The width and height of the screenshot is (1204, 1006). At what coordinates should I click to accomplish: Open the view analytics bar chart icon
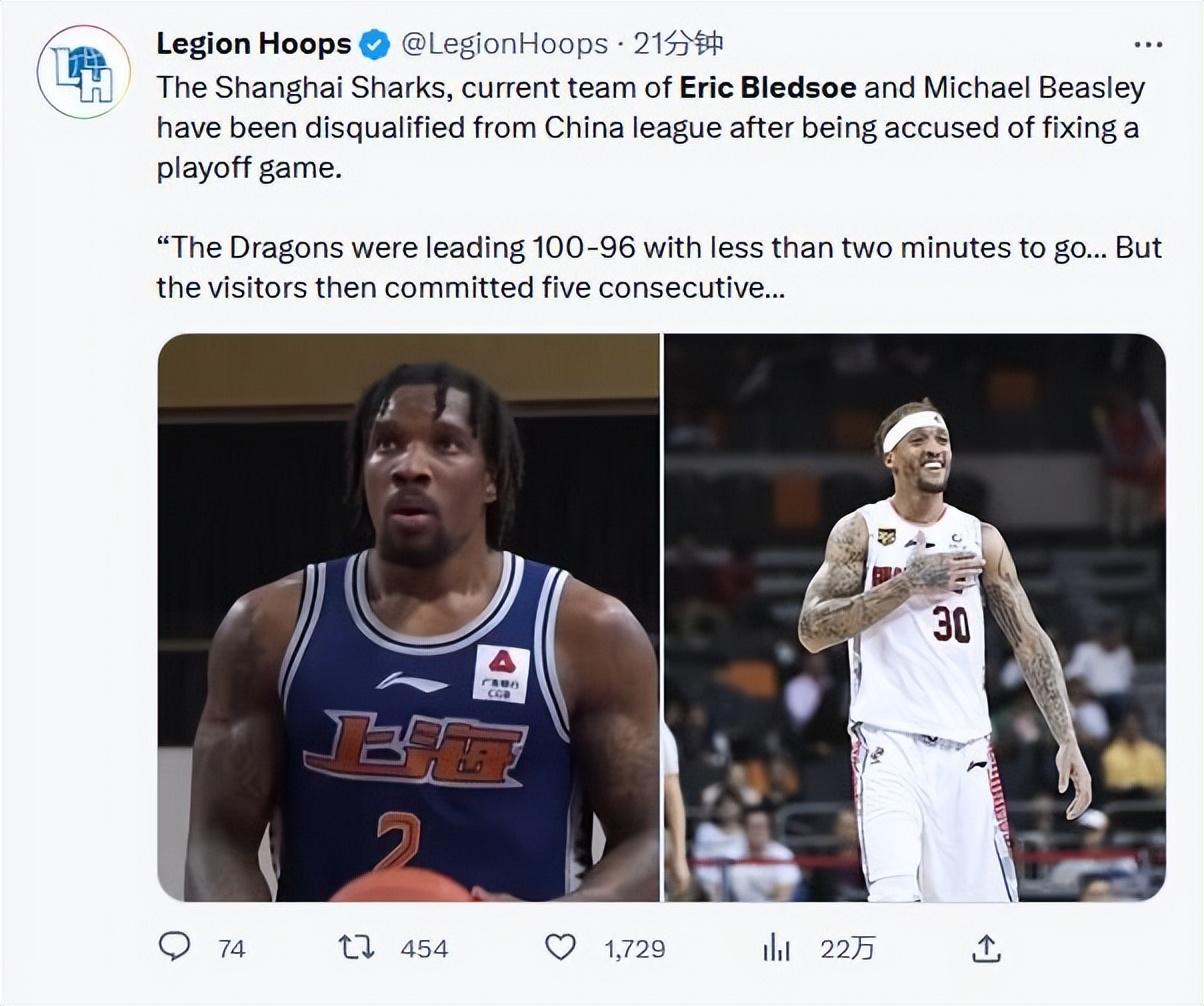pyautogui.click(x=777, y=947)
